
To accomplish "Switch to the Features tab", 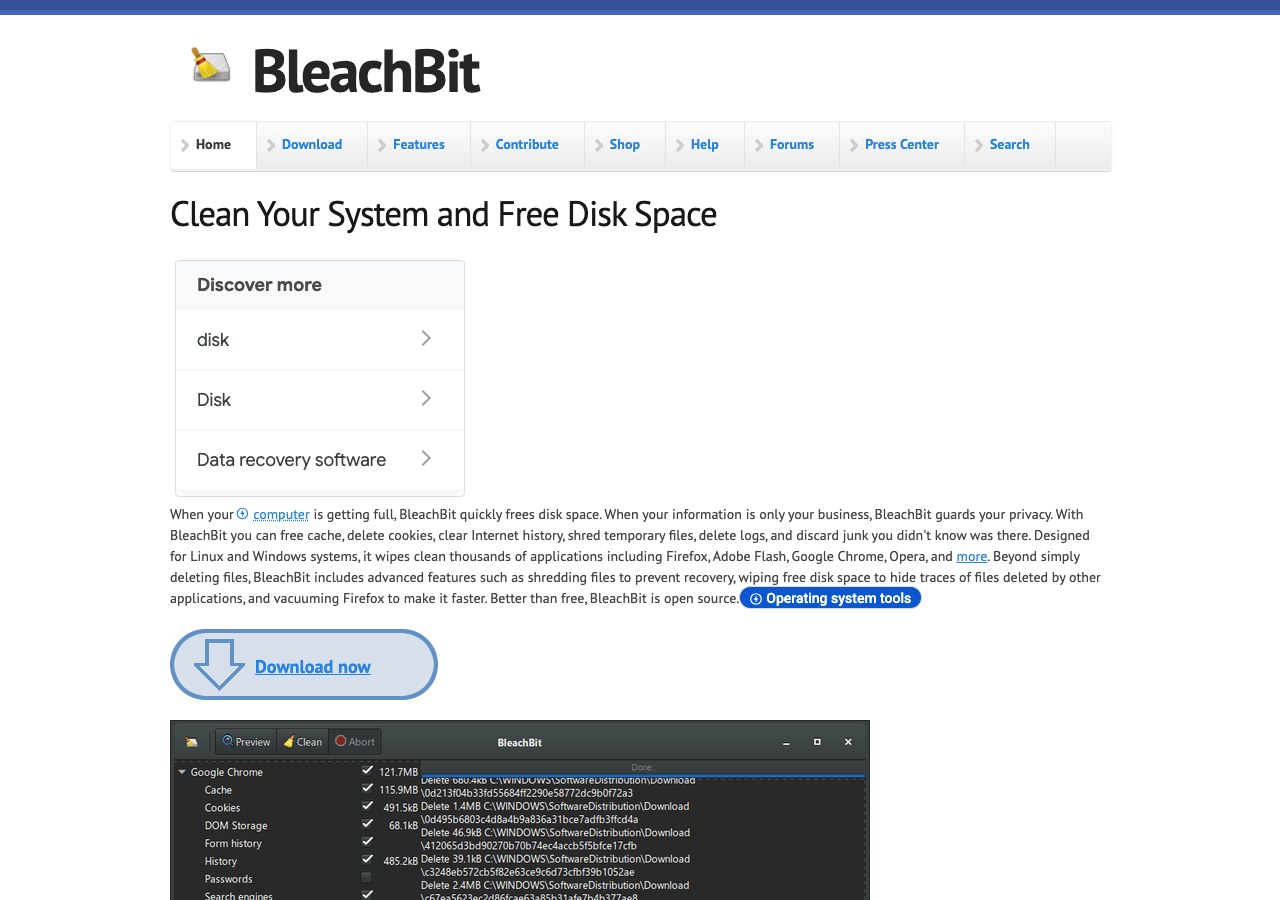I will click(x=418, y=144).
